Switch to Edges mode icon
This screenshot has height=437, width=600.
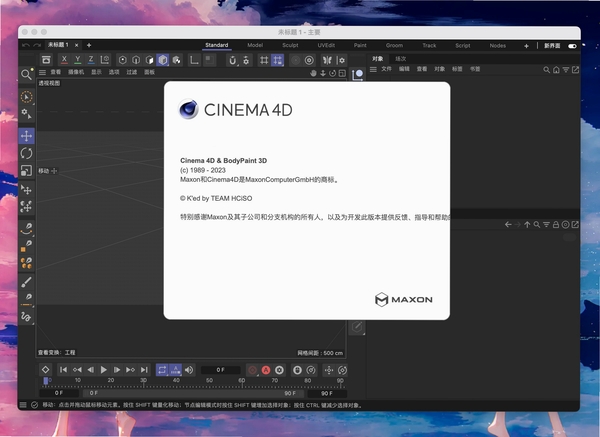tap(136, 60)
